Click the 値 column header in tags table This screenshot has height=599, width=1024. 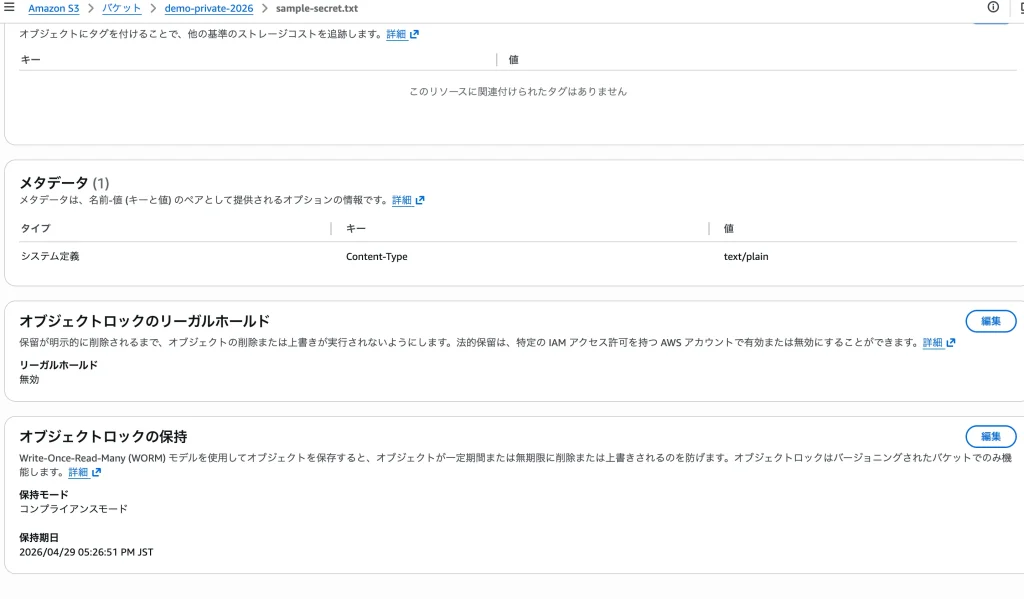(514, 59)
